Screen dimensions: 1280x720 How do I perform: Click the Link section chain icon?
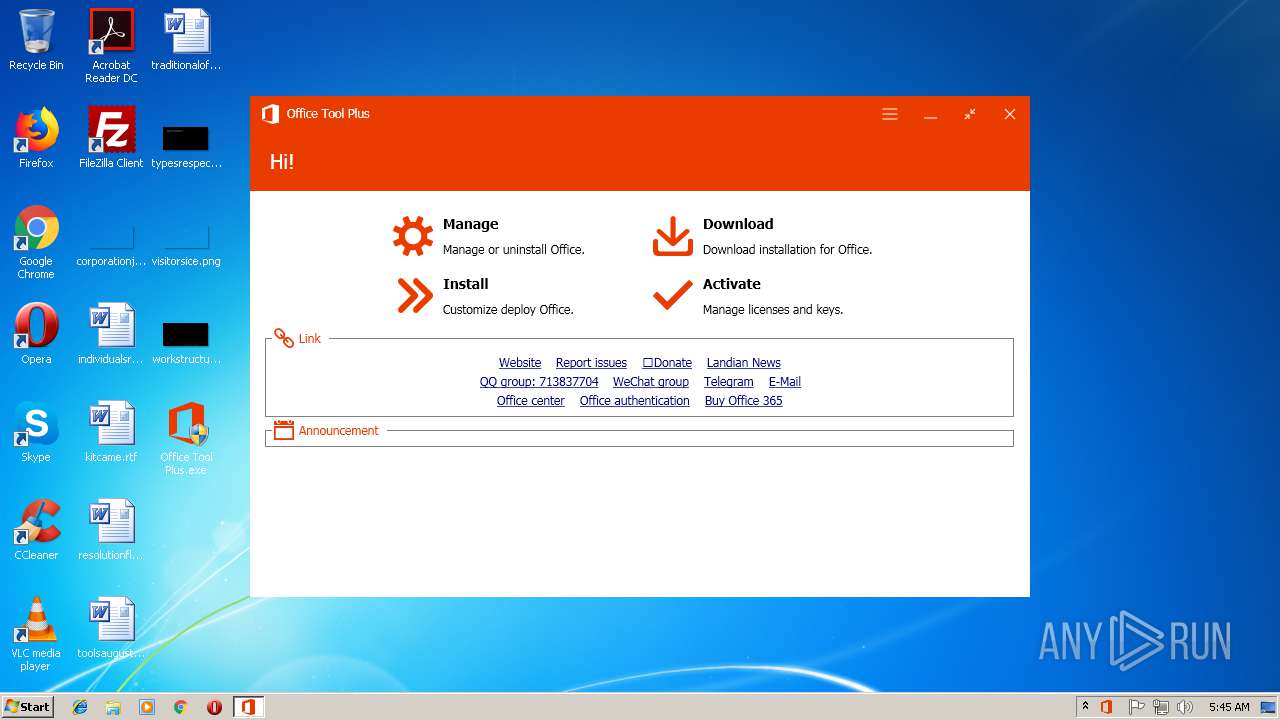(x=284, y=339)
